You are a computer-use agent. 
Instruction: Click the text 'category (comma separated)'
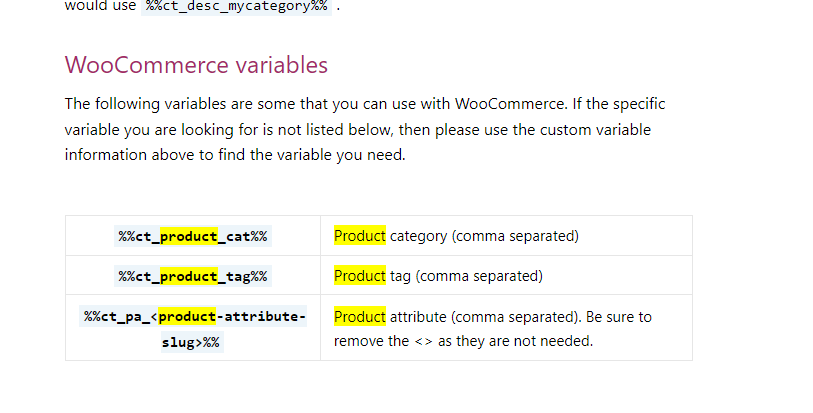484,236
